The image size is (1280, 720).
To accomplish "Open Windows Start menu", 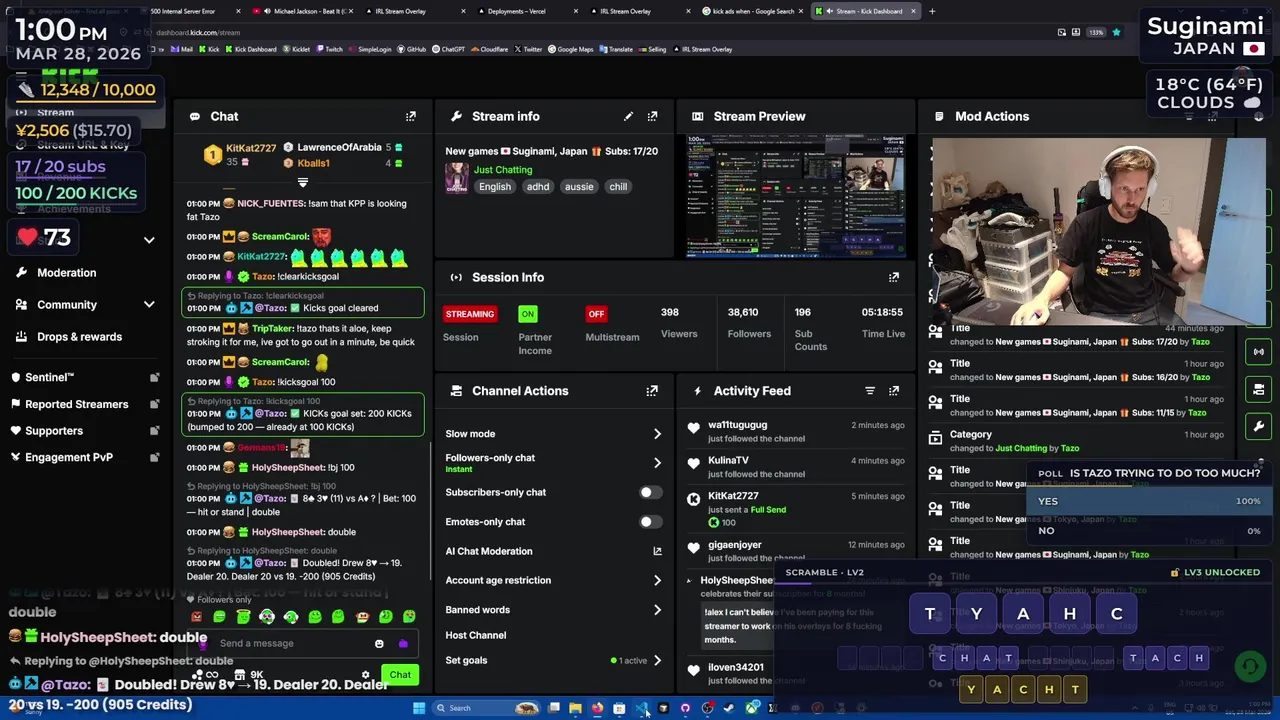I will click(419, 708).
